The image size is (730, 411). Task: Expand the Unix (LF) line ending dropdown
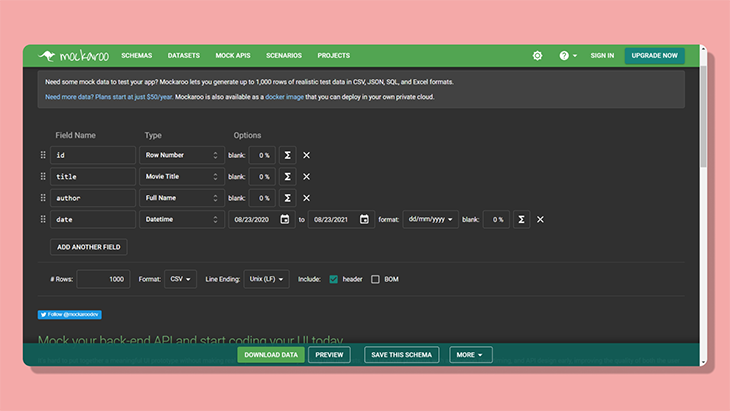tap(266, 279)
